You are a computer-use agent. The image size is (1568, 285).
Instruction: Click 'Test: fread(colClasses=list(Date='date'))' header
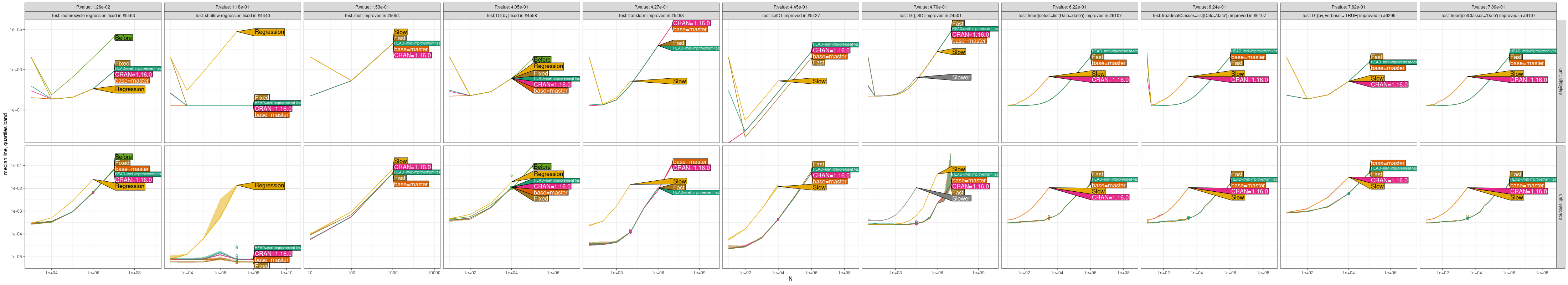(1208, 16)
